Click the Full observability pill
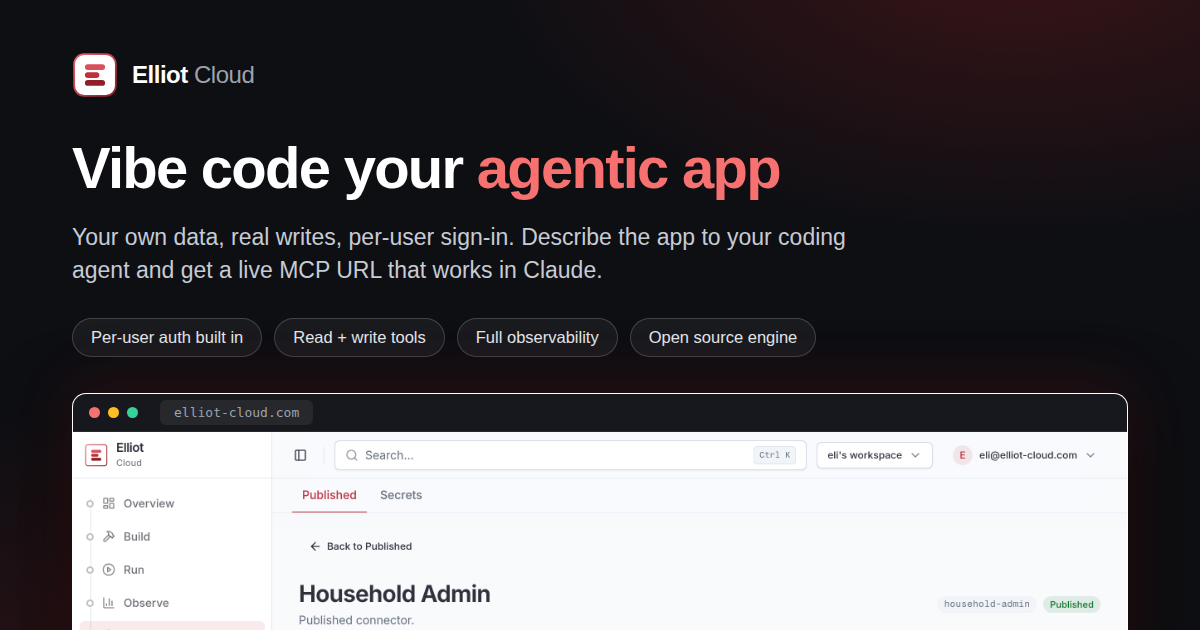The width and height of the screenshot is (1200, 630). 537,337
